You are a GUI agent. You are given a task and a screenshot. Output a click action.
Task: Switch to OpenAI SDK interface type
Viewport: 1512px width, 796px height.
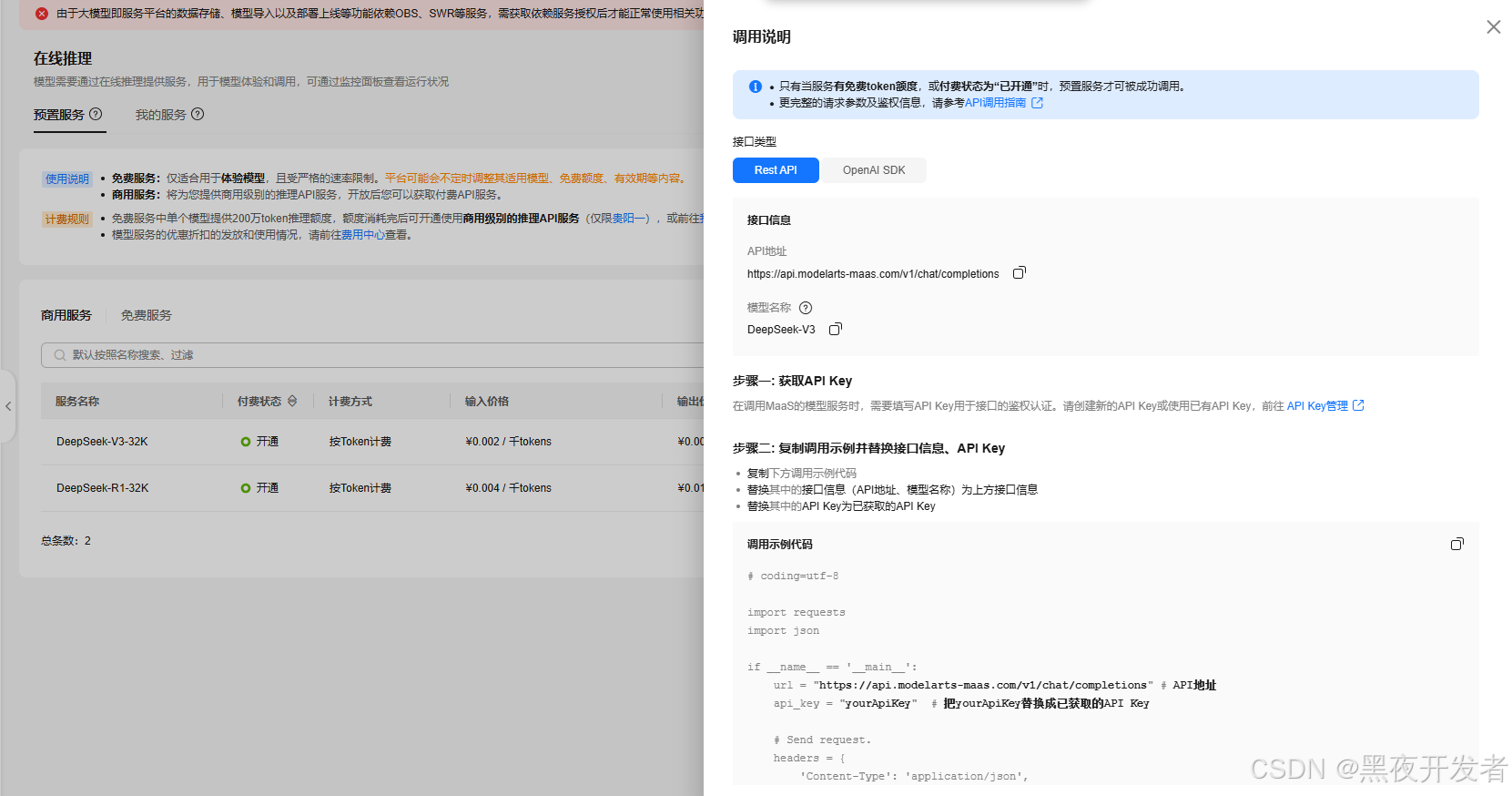pyautogui.click(x=874, y=170)
